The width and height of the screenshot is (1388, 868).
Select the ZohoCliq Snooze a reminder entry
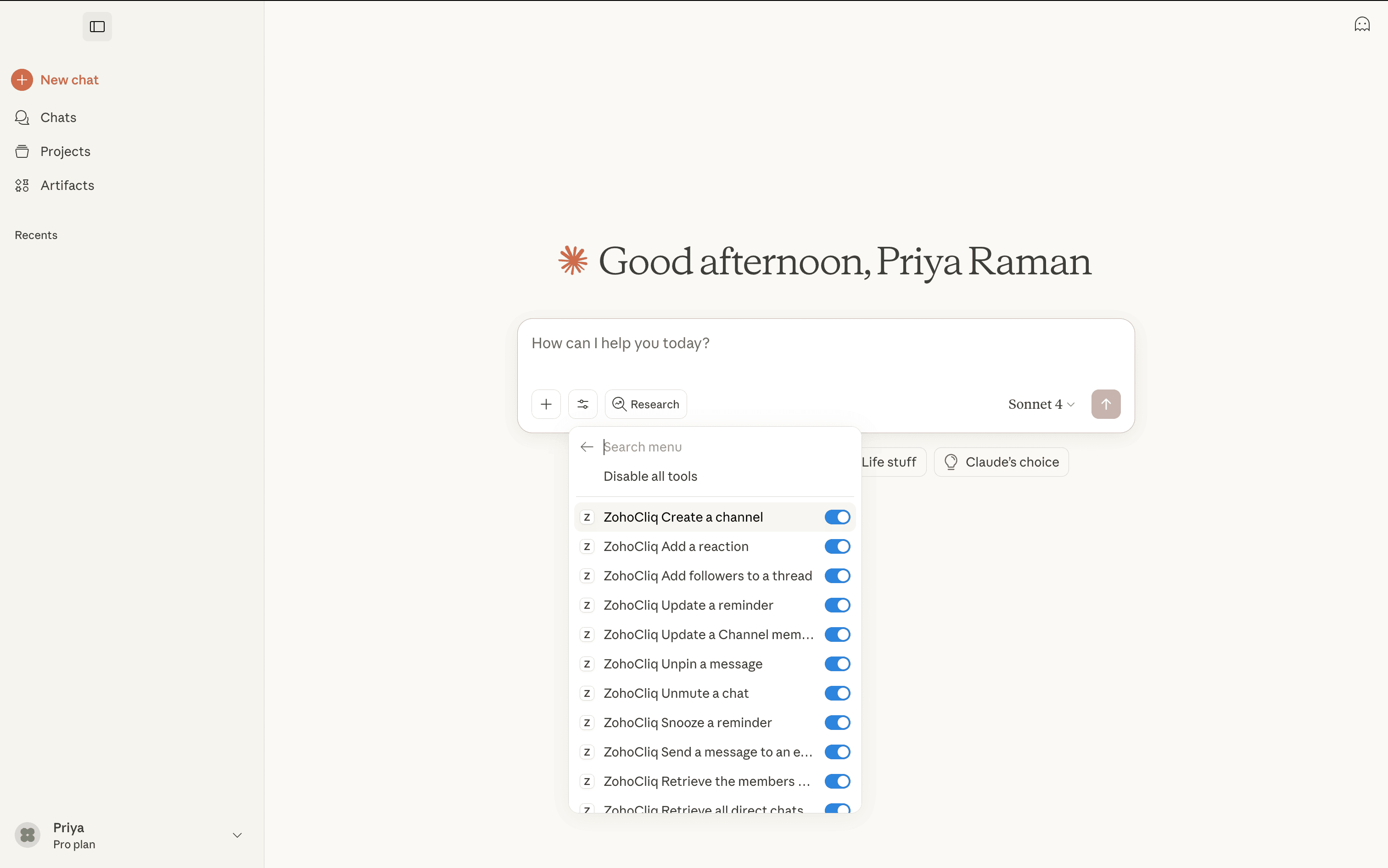tap(688, 722)
